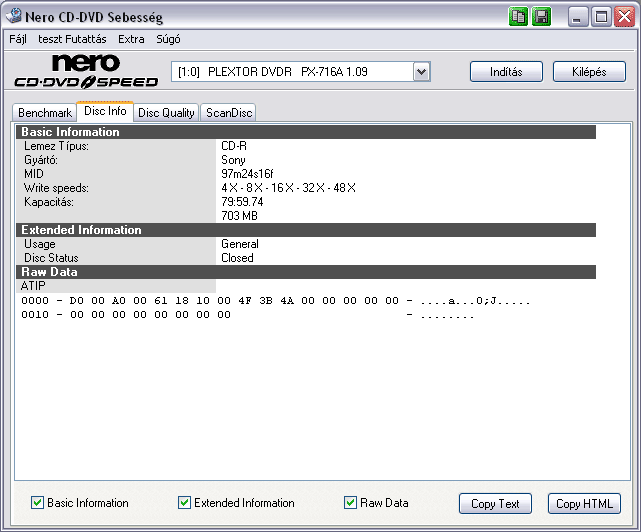Click the raw data row starting with 0010

point(248,315)
